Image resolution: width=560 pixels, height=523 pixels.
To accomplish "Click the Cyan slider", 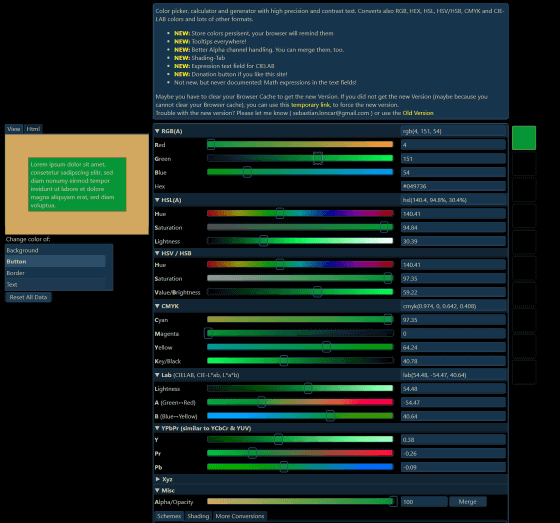I will (x=300, y=320).
